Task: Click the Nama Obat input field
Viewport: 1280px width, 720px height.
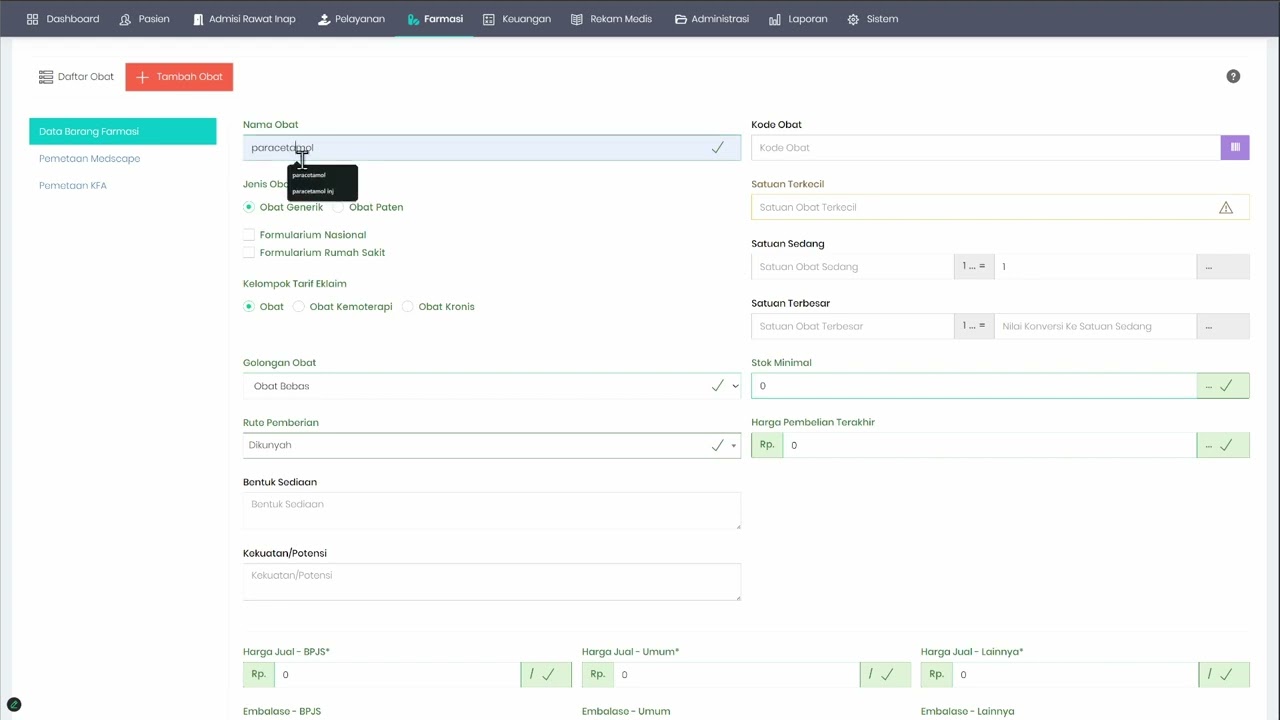Action: [x=492, y=148]
